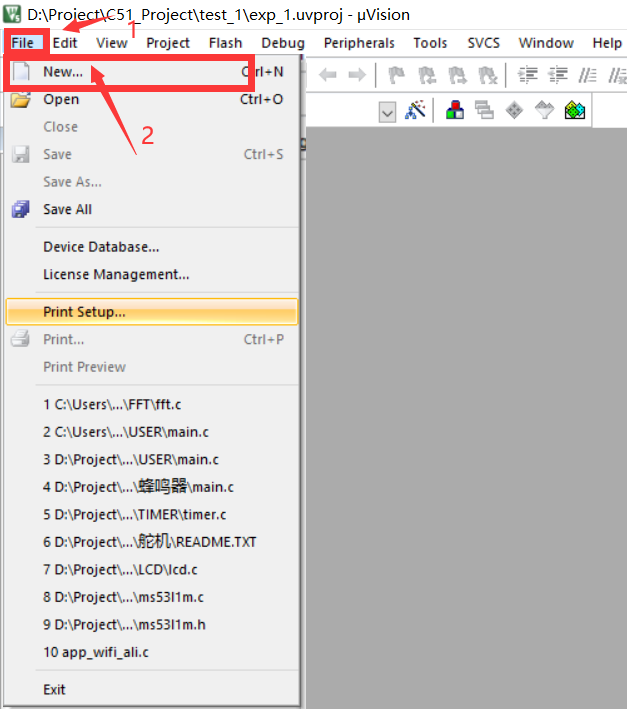Open recent file 5 TIMER\timer.c

pyautogui.click(x=152, y=515)
